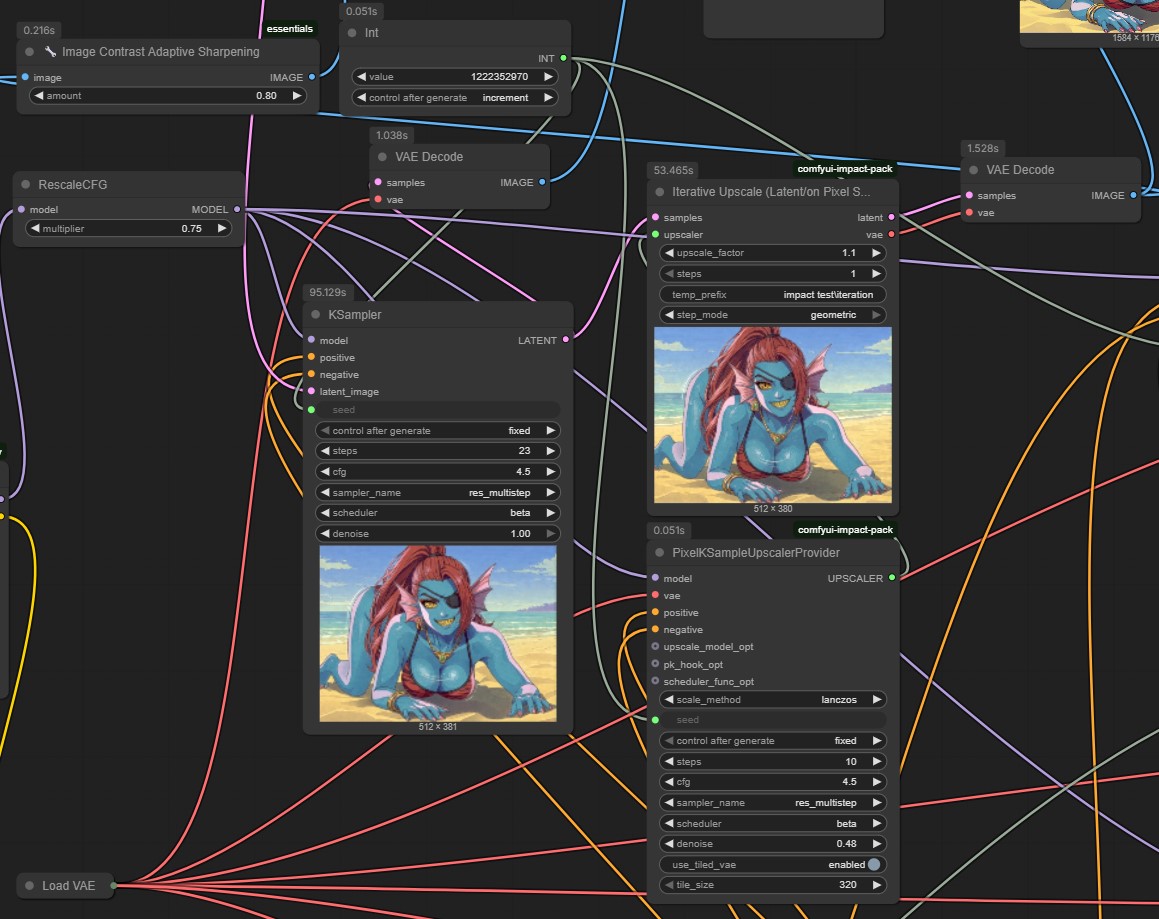Click the KSampler LATENT output port
Viewport: 1159px width, 919px height.
pyautogui.click(x=566, y=341)
